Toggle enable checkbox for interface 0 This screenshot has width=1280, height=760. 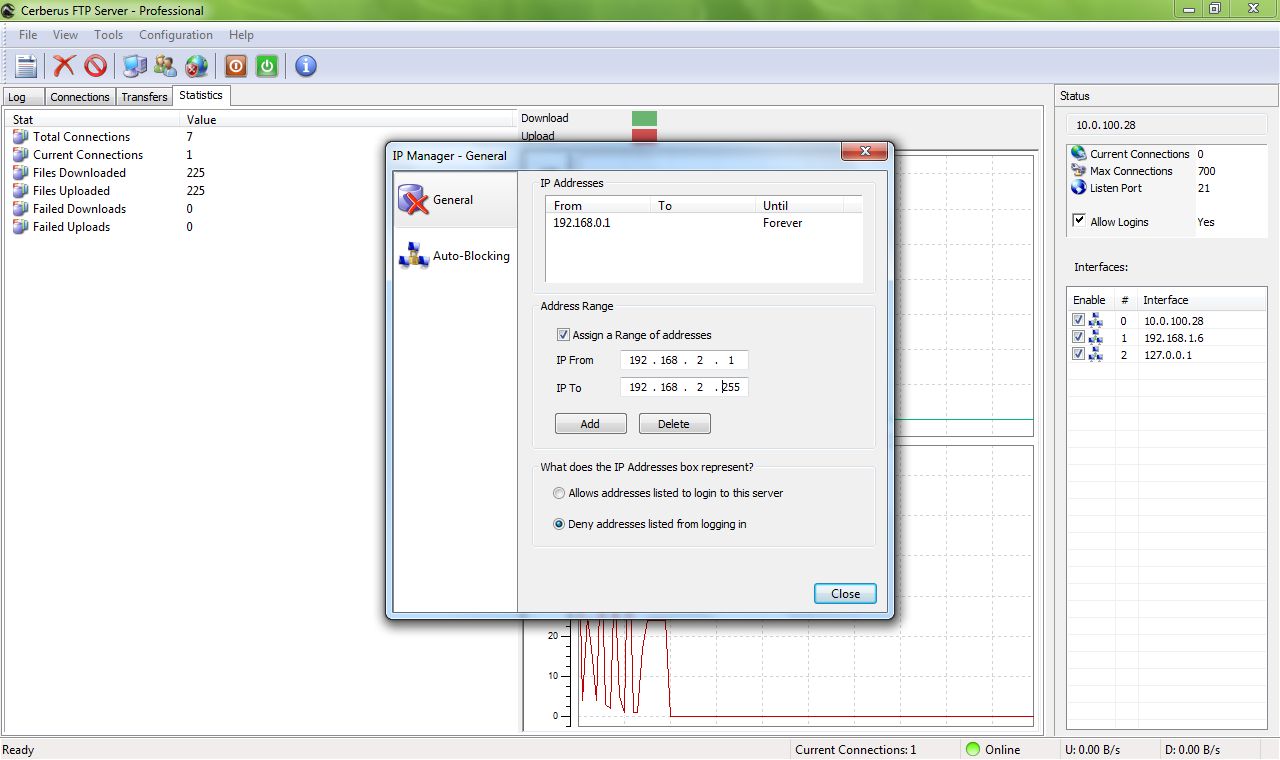pos(1078,320)
